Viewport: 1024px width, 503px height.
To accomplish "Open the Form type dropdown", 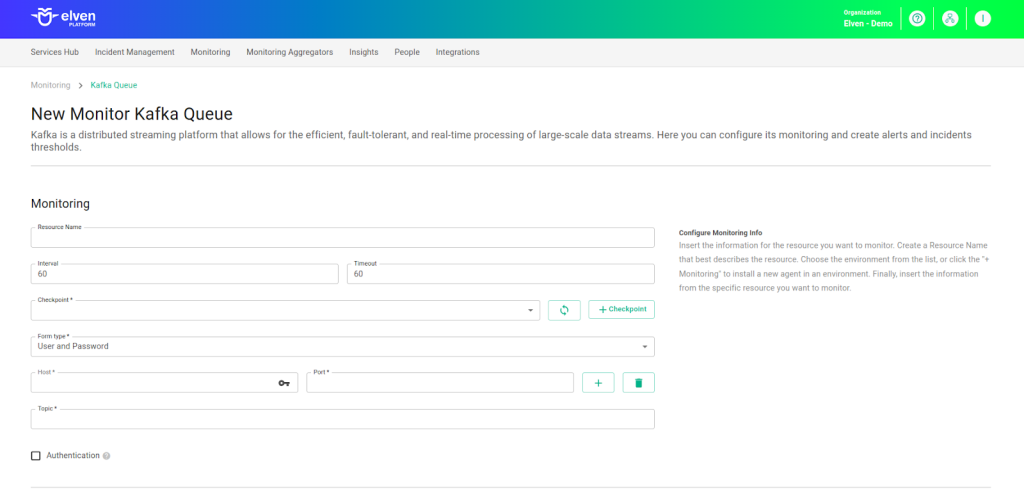I will pos(644,347).
